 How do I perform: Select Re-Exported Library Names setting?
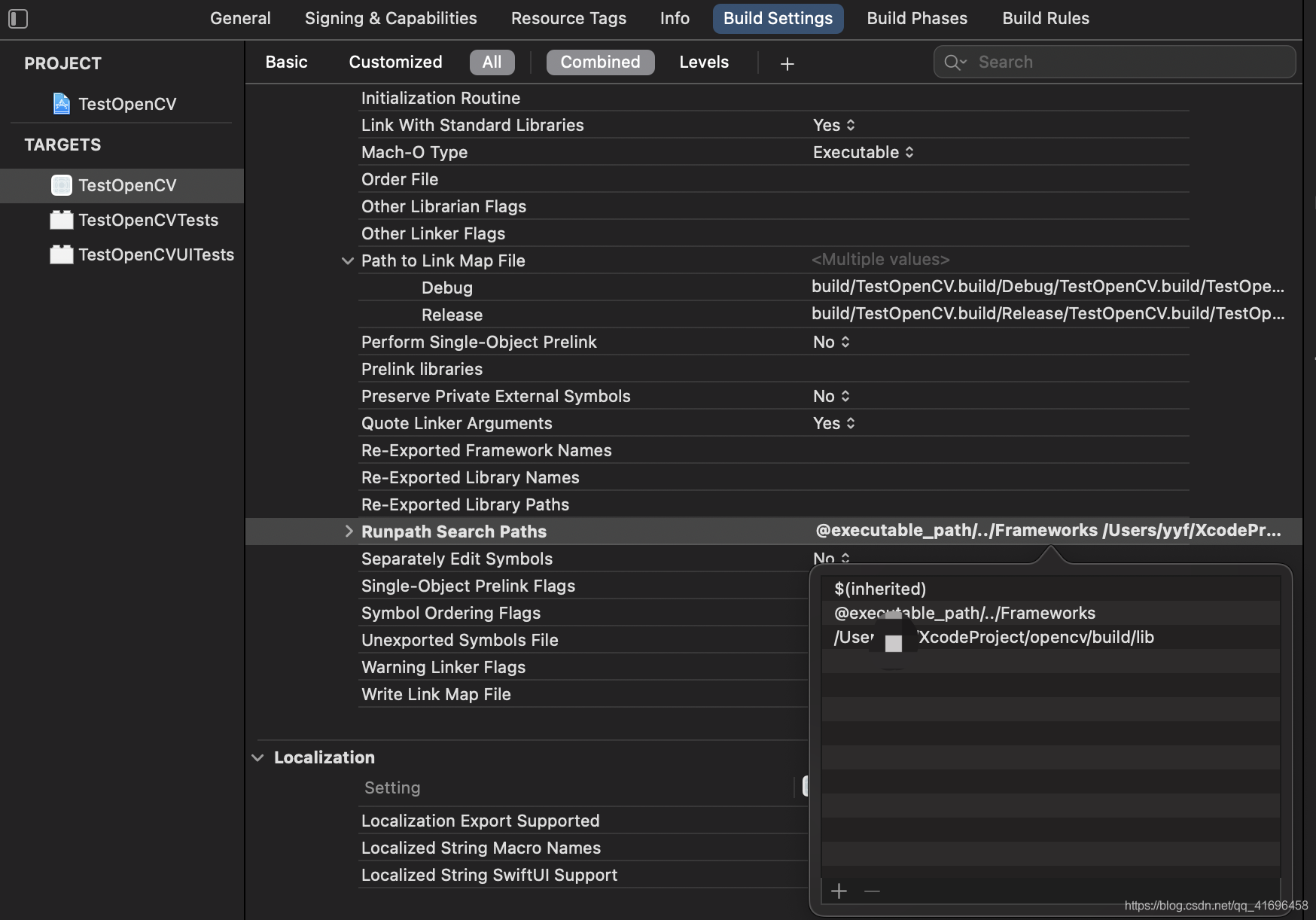click(x=470, y=477)
